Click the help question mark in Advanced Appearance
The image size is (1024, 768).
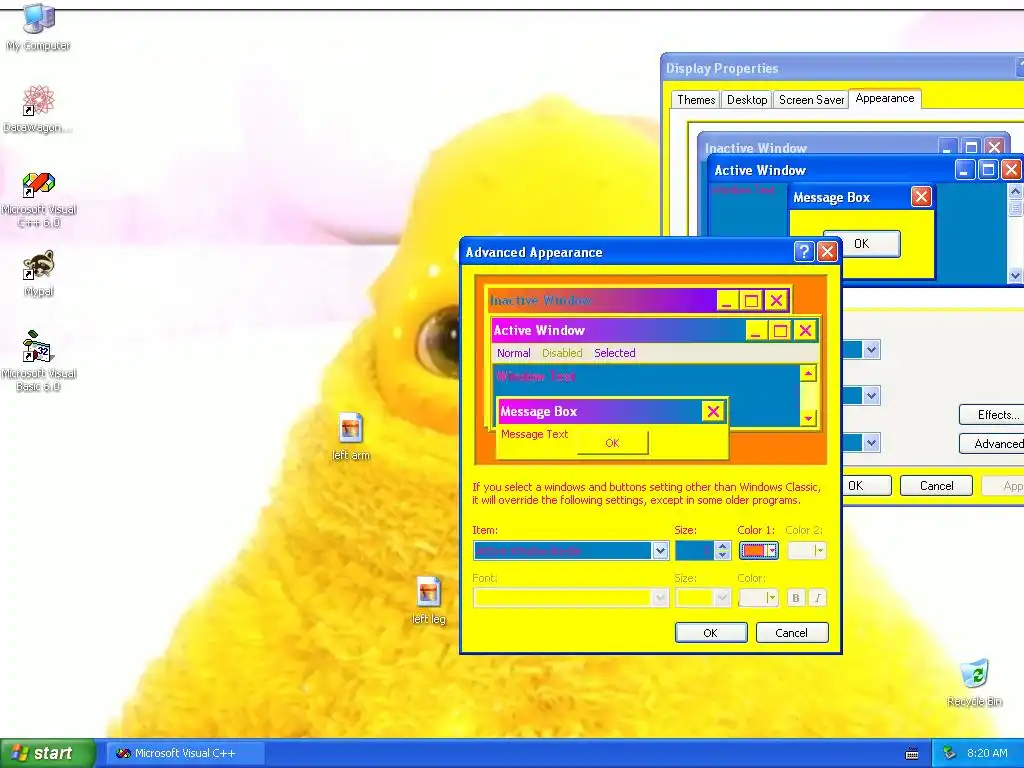(x=804, y=251)
